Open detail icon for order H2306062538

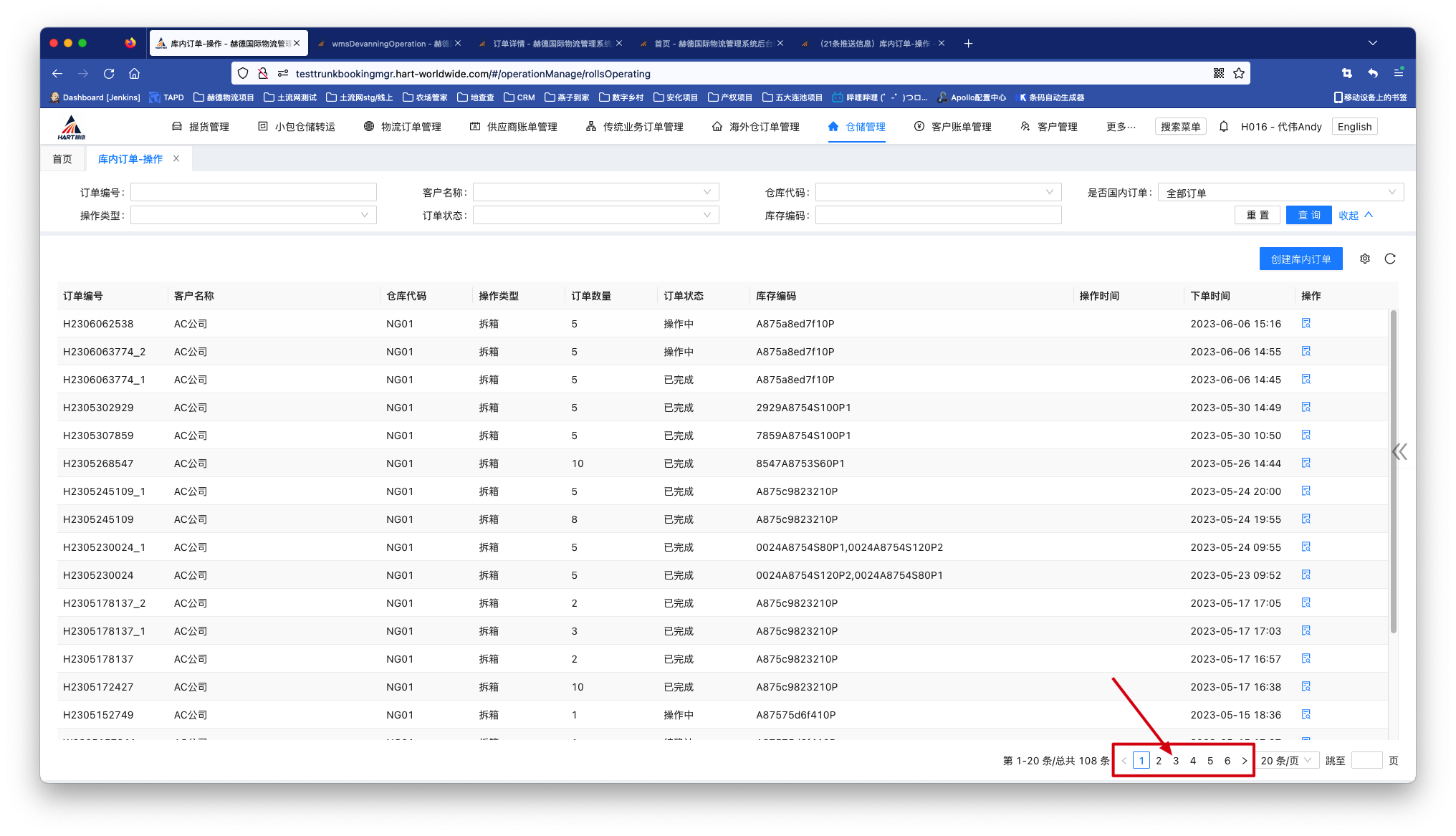tap(1306, 324)
